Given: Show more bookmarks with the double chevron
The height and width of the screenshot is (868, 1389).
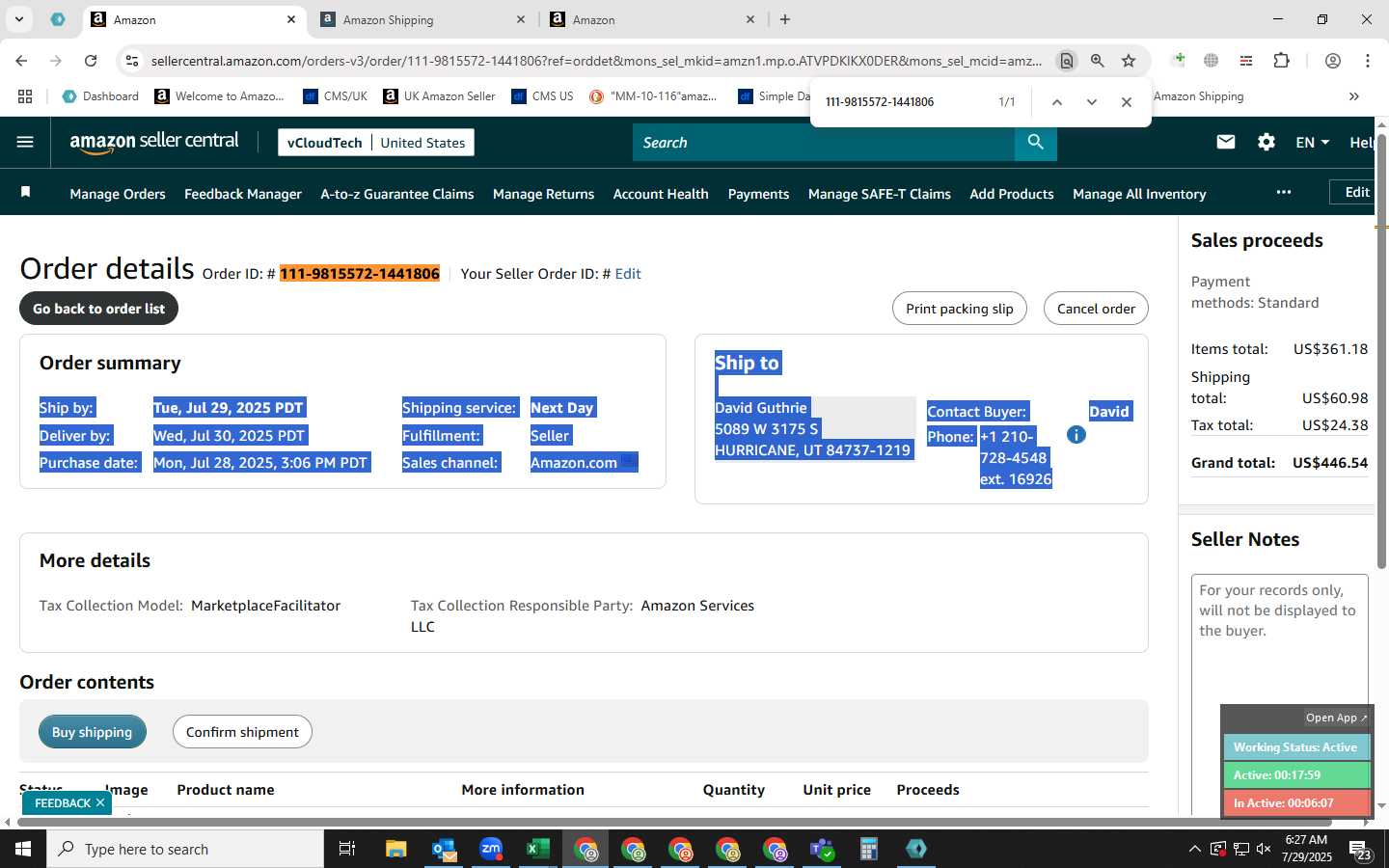Looking at the screenshot, I should pyautogui.click(x=1354, y=96).
